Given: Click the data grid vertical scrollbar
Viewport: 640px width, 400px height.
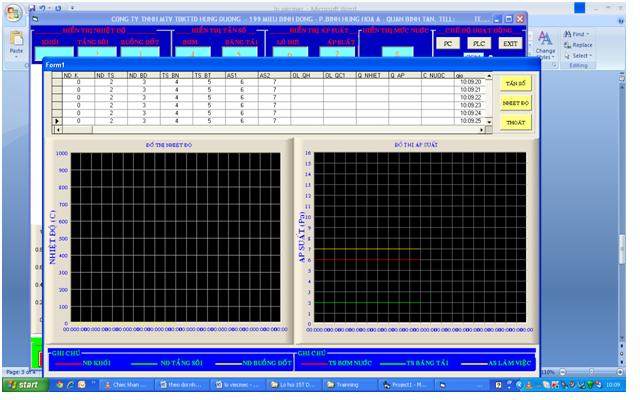Looking at the screenshot, I should (489, 100).
